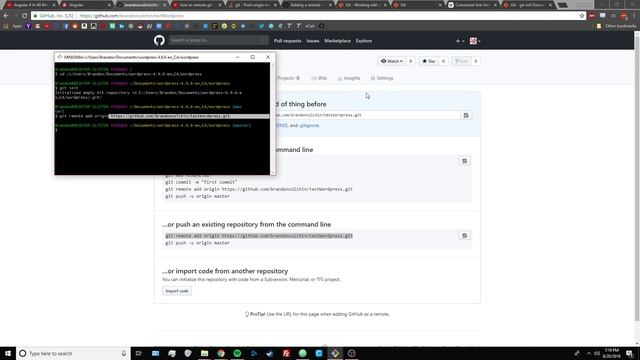Switch to the Angular browser tab

(86, 5)
